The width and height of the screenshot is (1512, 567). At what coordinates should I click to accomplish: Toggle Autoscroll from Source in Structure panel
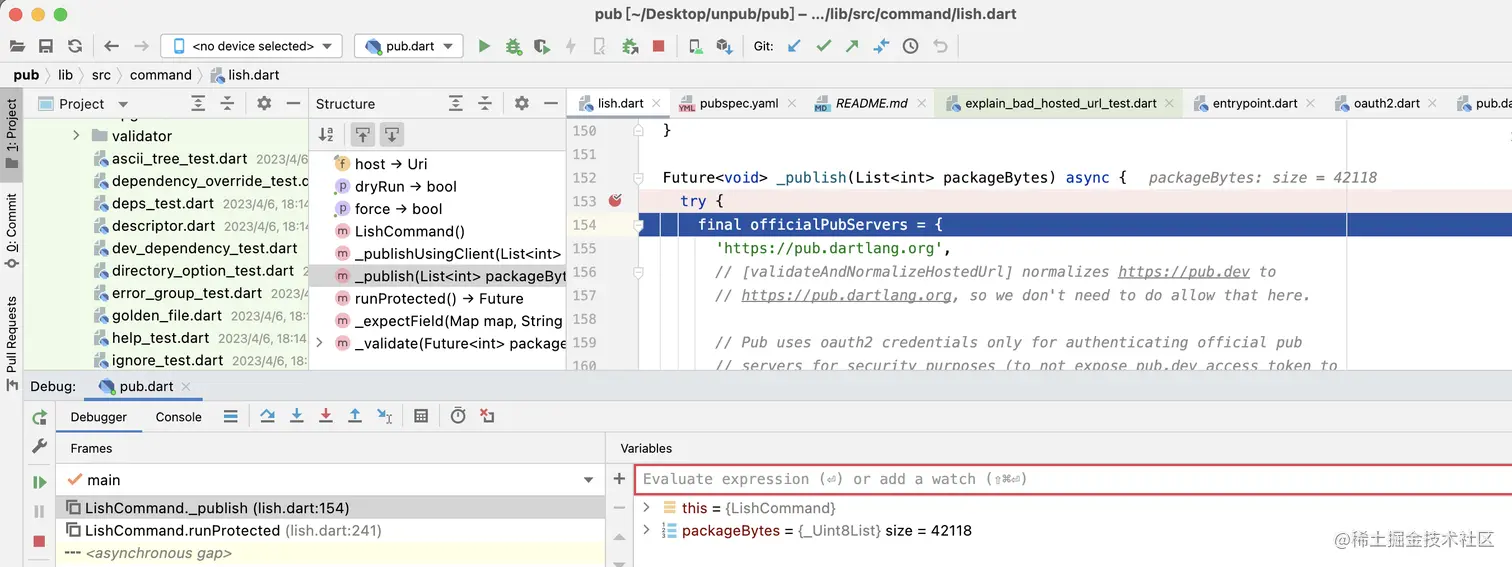click(391, 134)
